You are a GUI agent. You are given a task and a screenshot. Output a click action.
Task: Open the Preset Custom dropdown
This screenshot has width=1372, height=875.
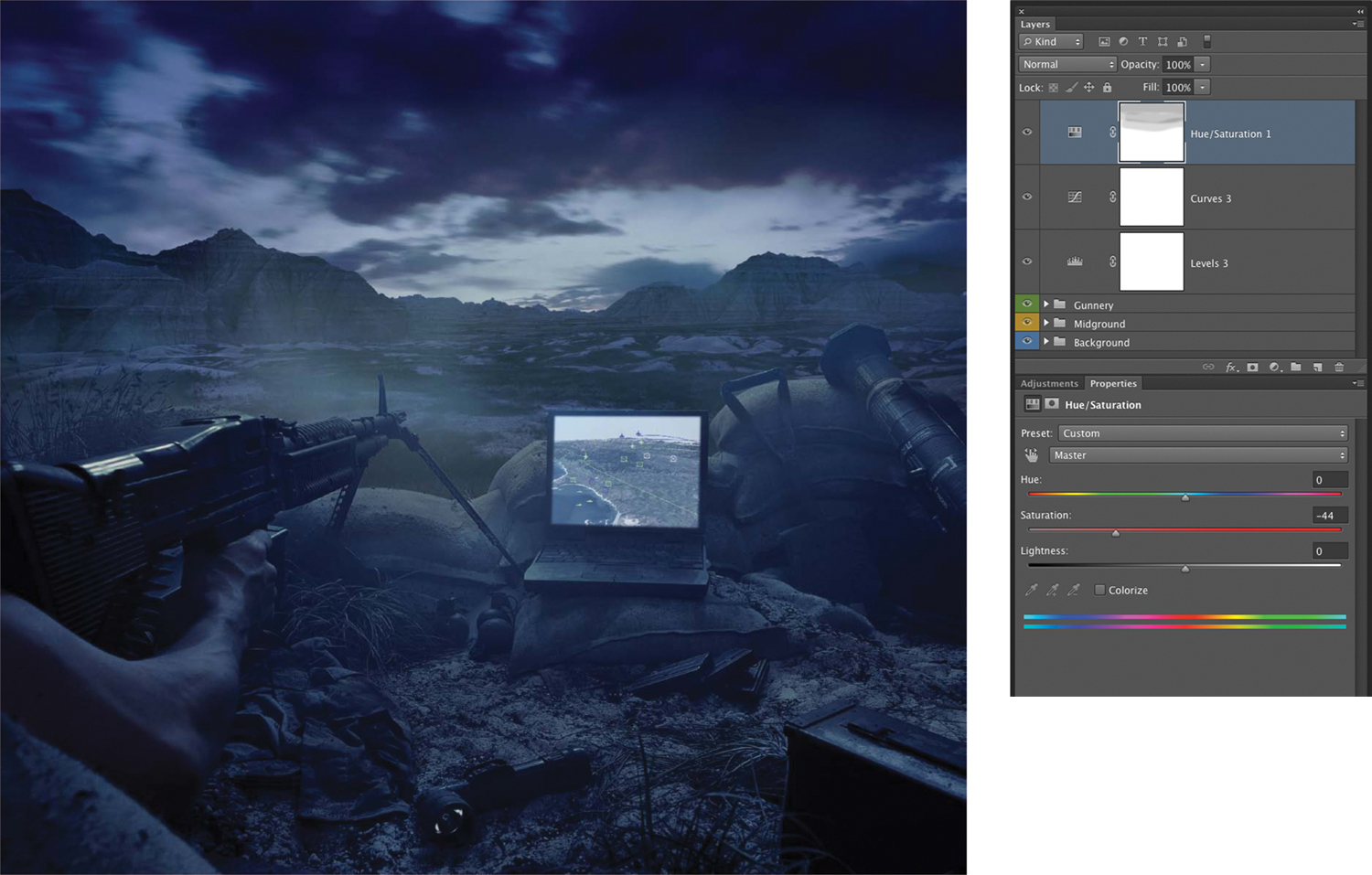click(x=1203, y=433)
